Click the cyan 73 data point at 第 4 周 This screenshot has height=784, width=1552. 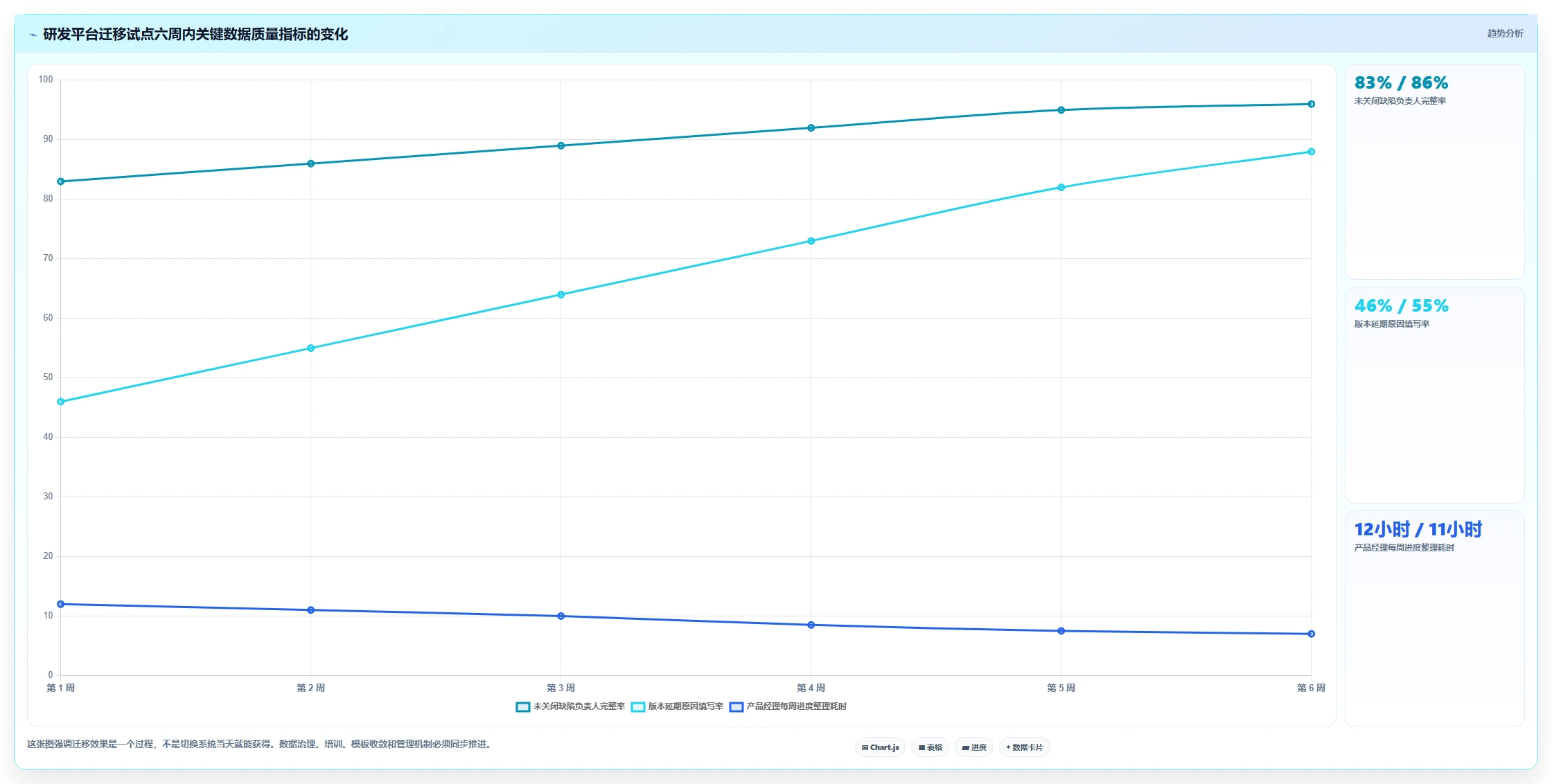click(x=811, y=241)
